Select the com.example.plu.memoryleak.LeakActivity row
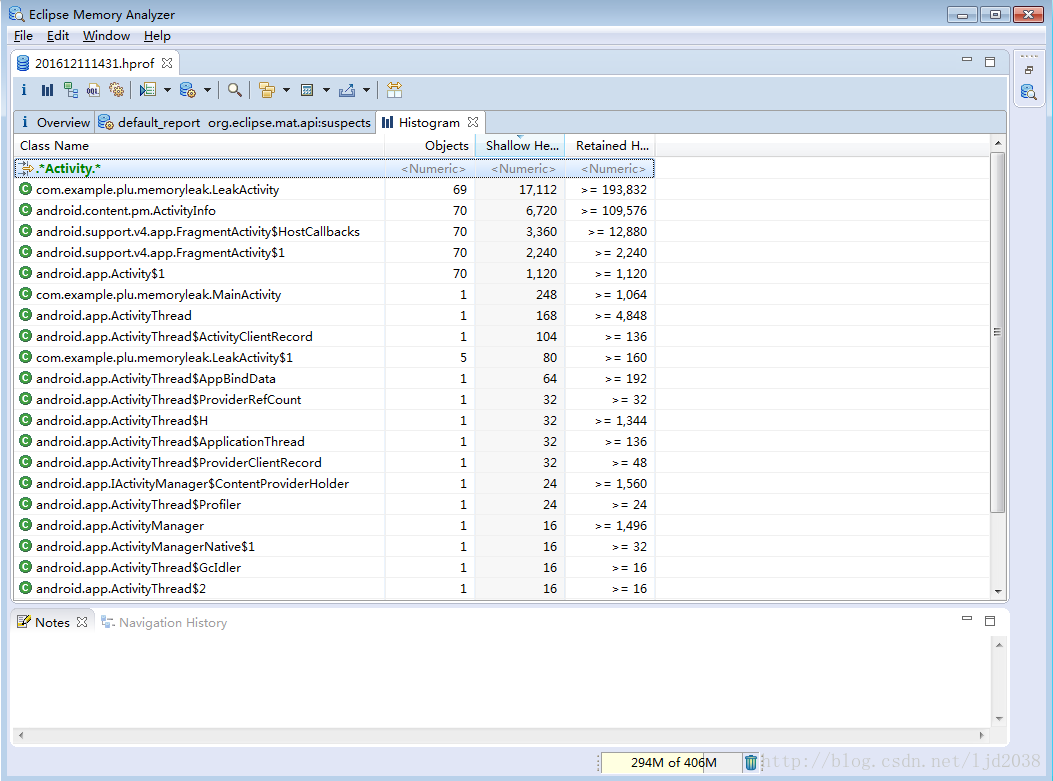This screenshot has width=1053, height=781. click(157, 189)
